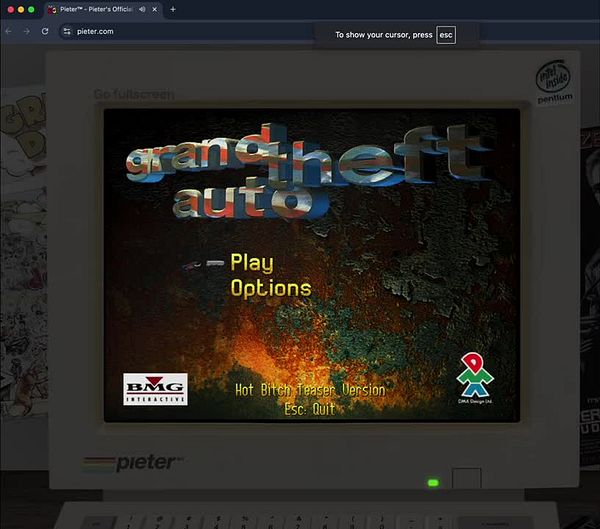The width and height of the screenshot is (600, 529).
Task: Click the macOS green fullscreen window button
Action: tap(31, 10)
